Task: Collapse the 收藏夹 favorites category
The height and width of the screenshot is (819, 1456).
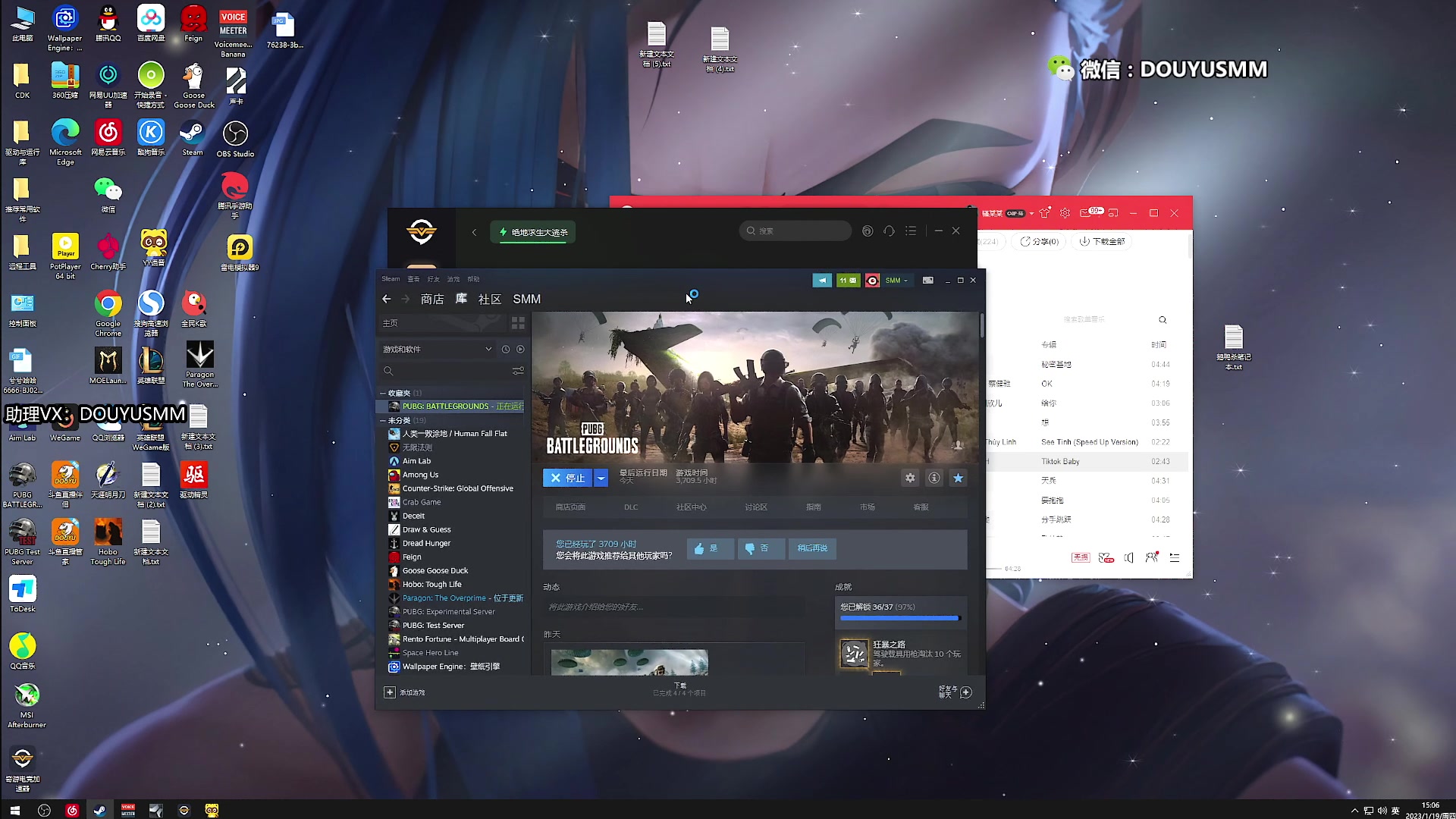Action: (x=383, y=393)
